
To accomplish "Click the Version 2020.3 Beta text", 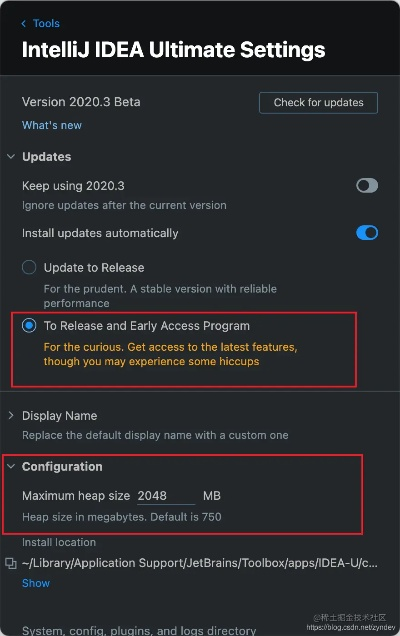I will (81, 102).
